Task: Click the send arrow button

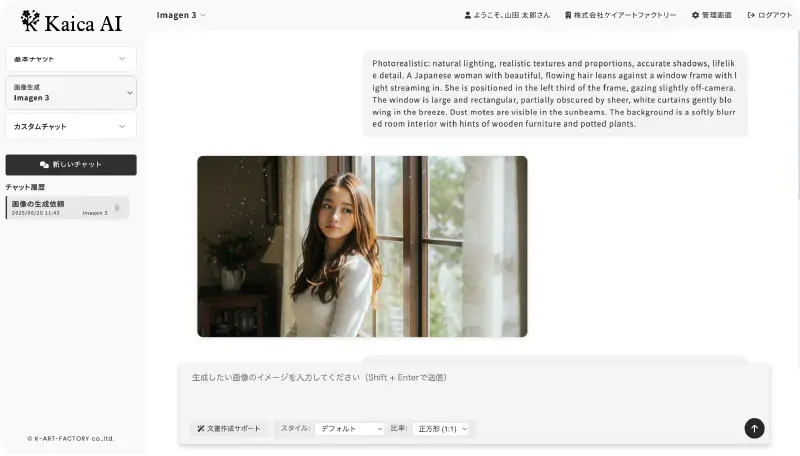Action: [x=754, y=428]
